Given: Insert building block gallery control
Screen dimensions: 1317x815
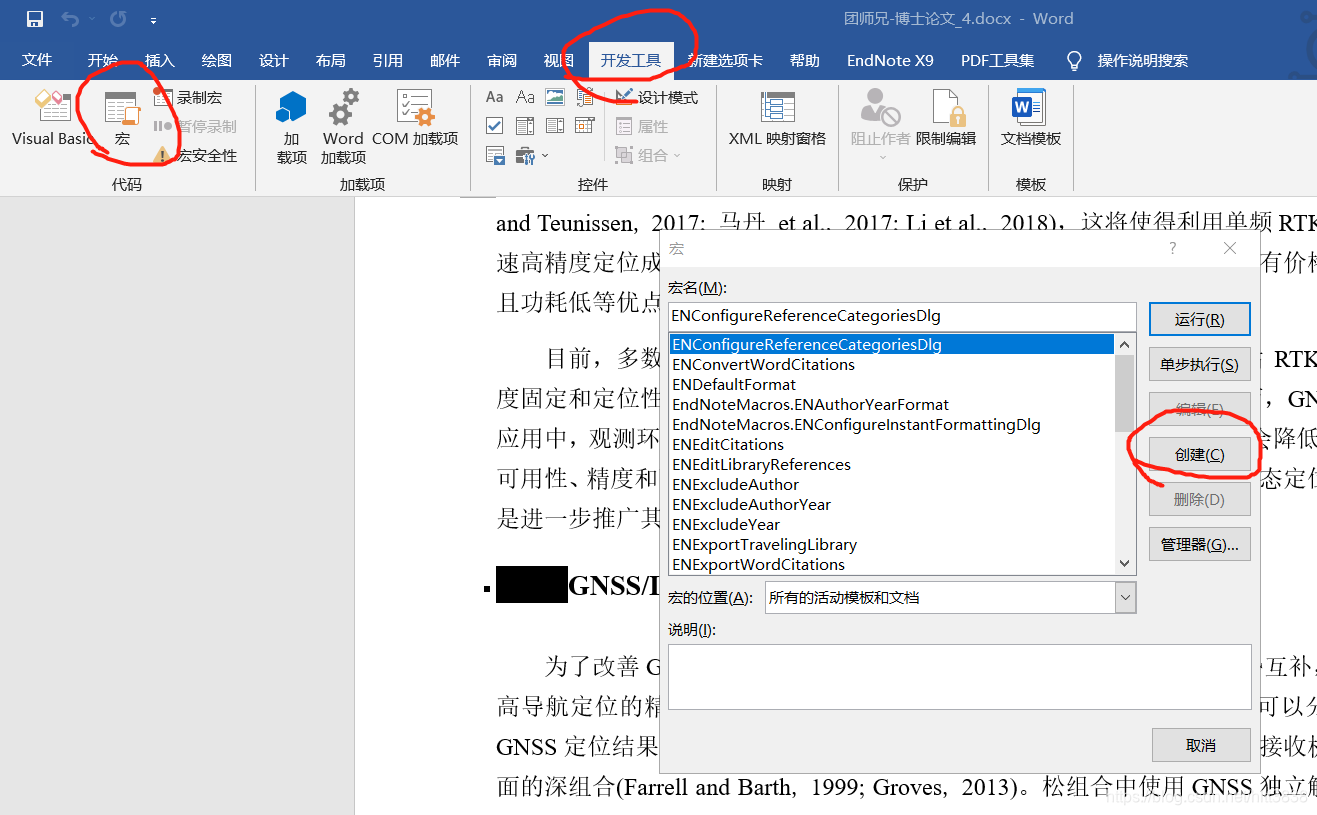Looking at the screenshot, I should [585, 97].
